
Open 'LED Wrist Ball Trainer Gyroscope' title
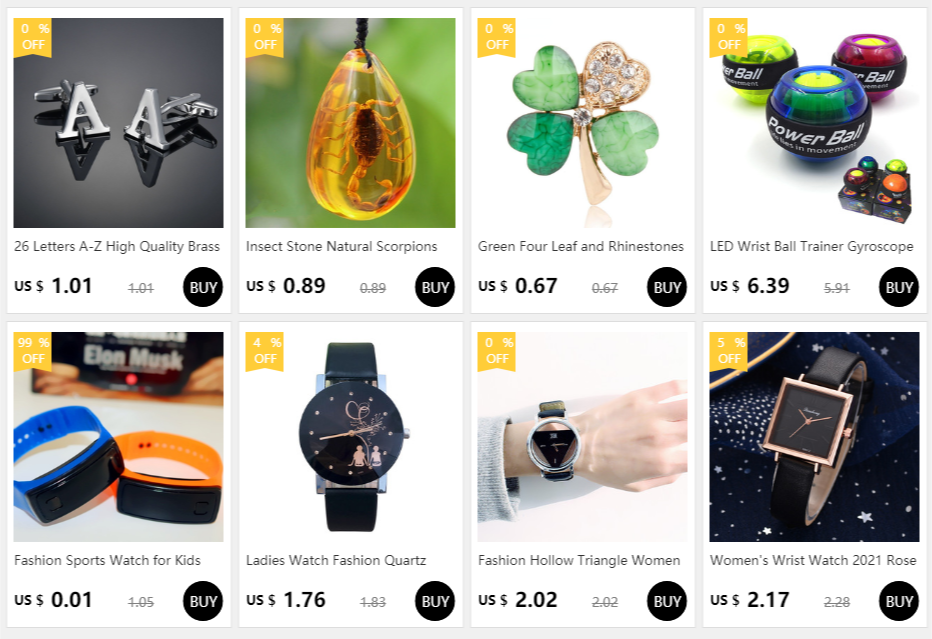tap(812, 246)
